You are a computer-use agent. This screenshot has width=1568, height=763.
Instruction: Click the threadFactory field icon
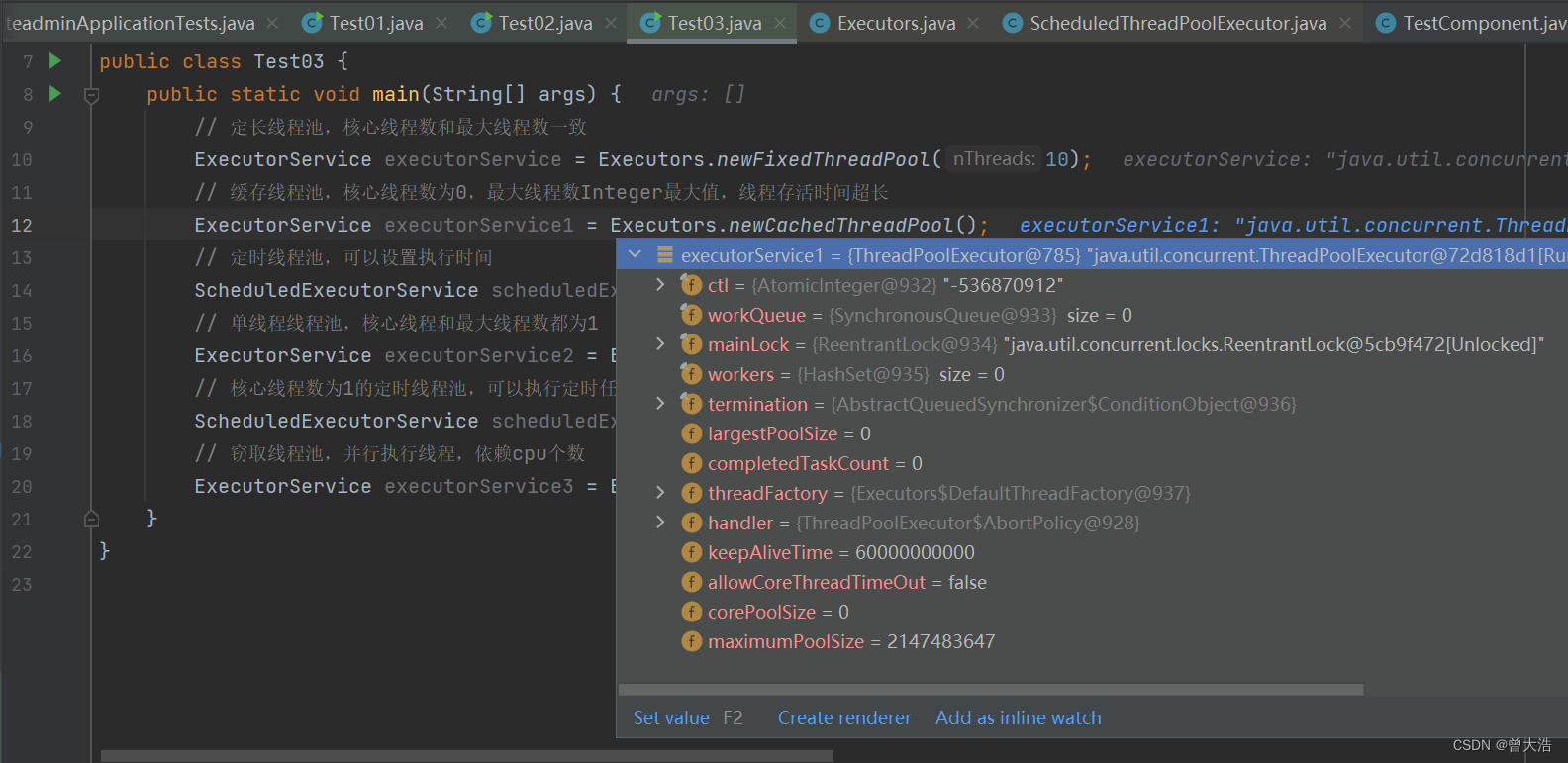point(691,493)
